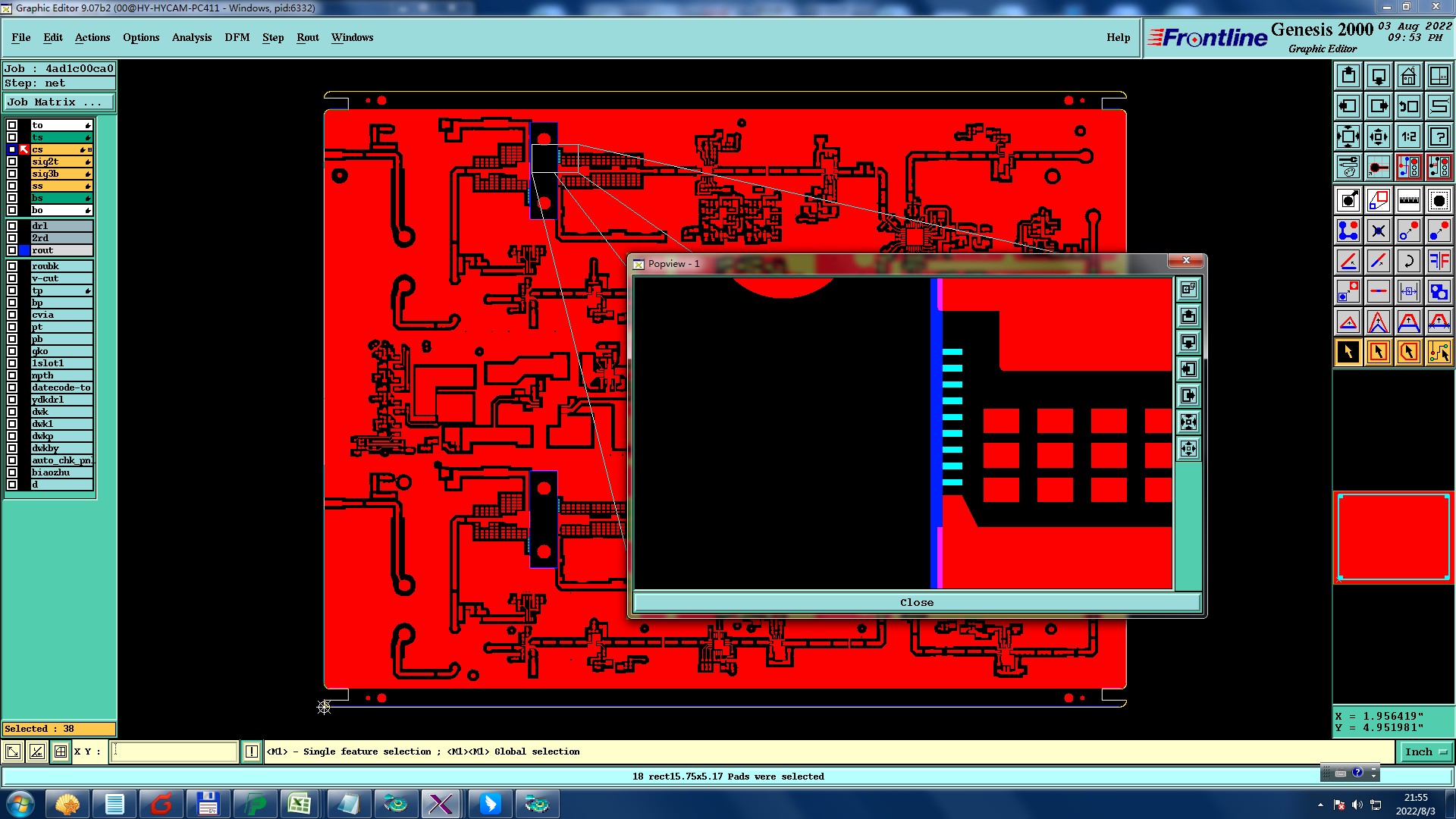Toggle display checkbox for drl layer
The width and height of the screenshot is (1456, 819).
(12, 226)
